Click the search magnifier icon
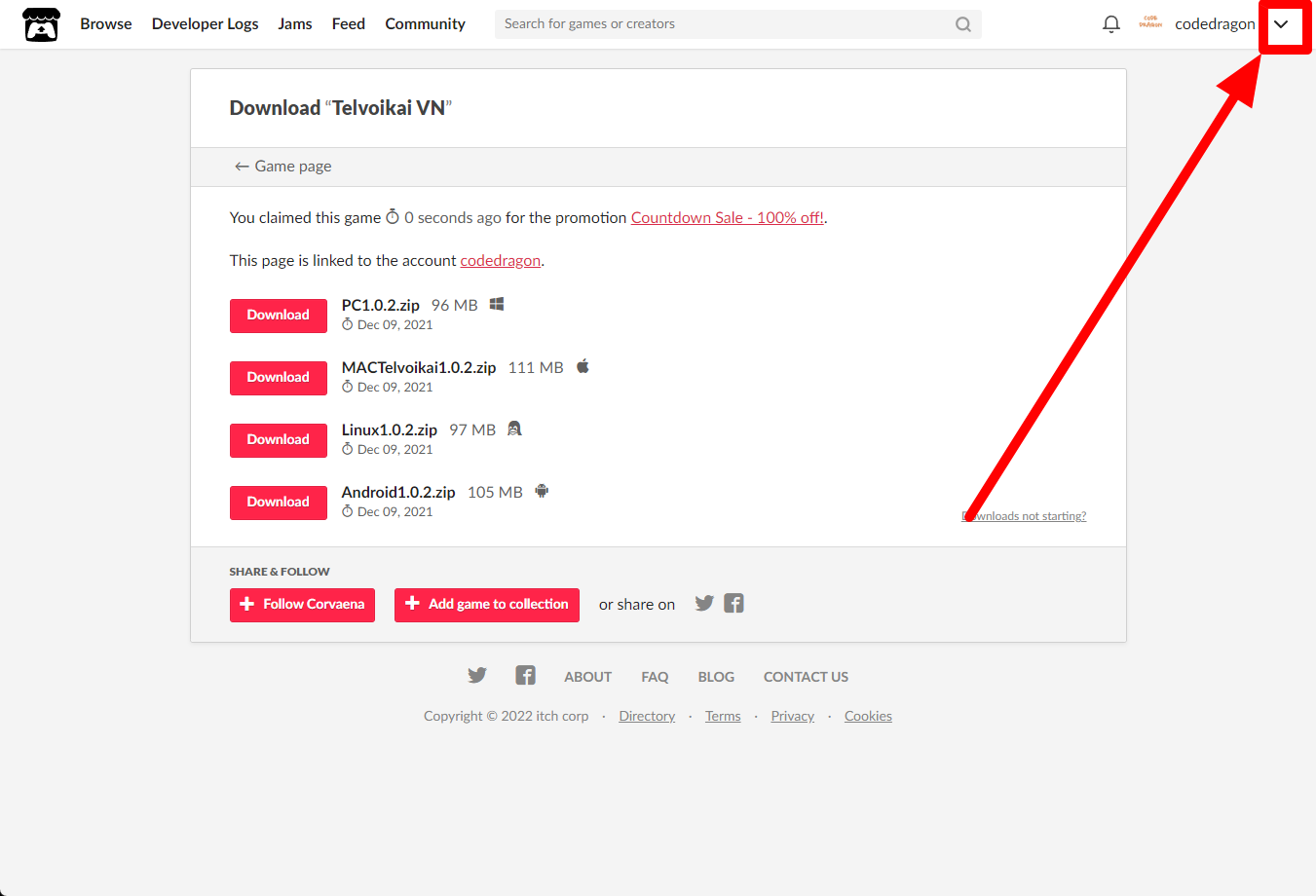 [963, 24]
